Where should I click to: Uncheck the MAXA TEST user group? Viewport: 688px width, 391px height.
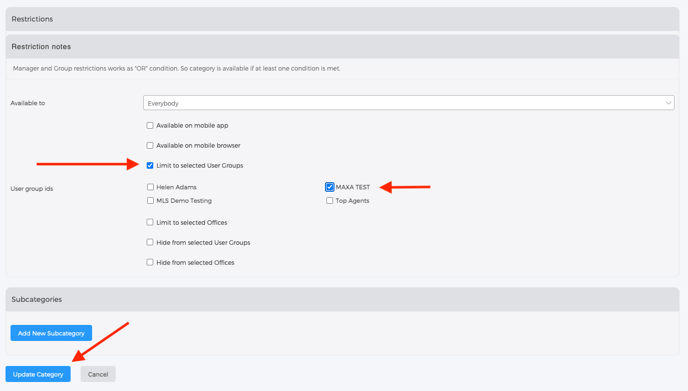point(330,187)
